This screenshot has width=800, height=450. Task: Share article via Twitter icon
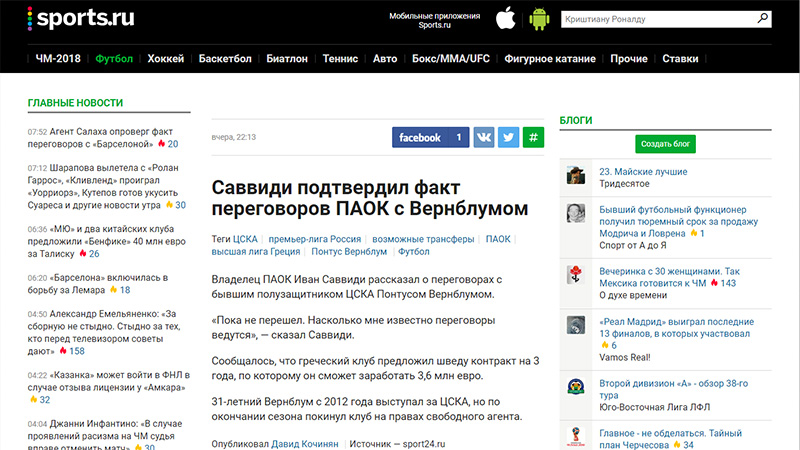coord(508,137)
